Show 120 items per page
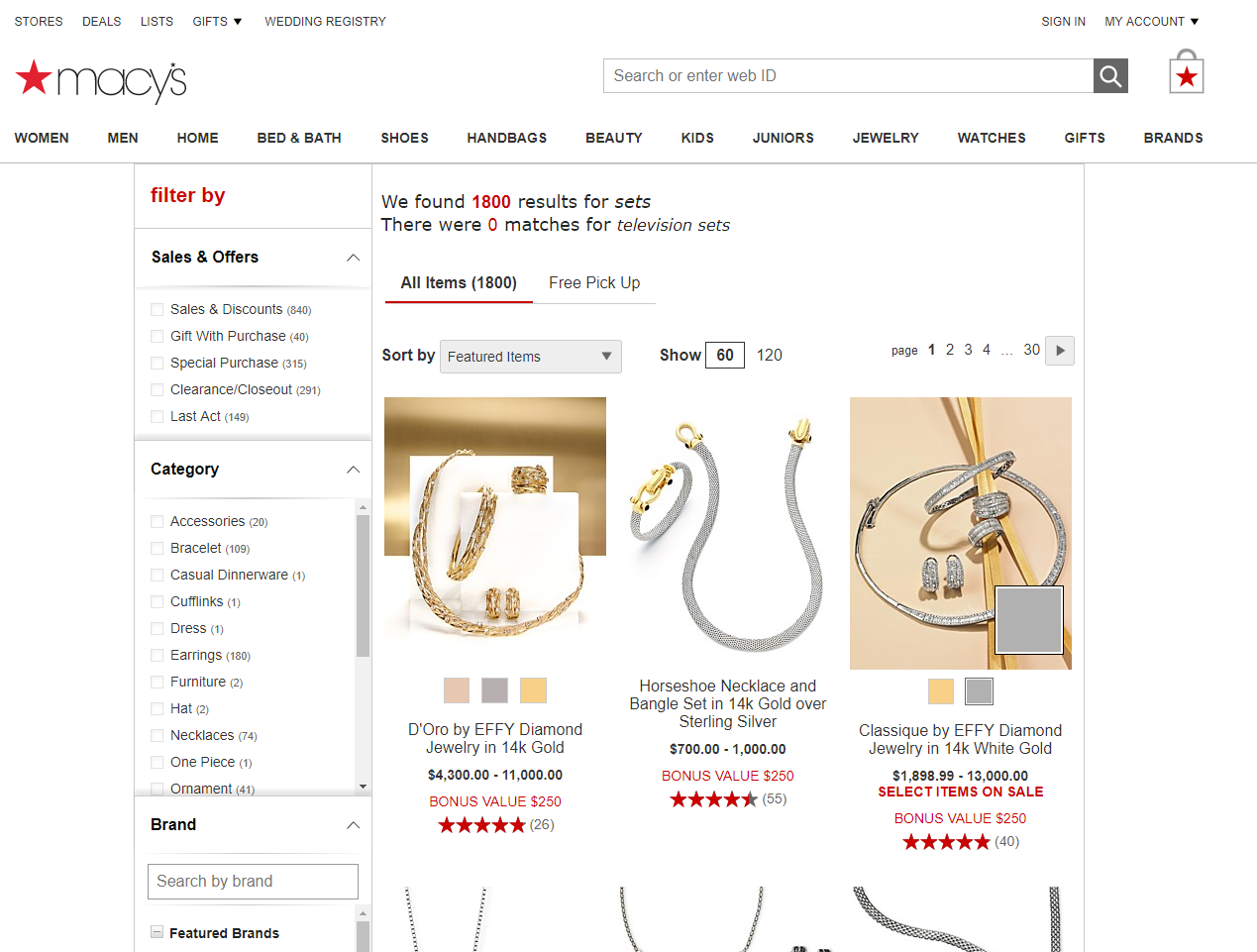 pyautogui.click(x=770, y=355)
